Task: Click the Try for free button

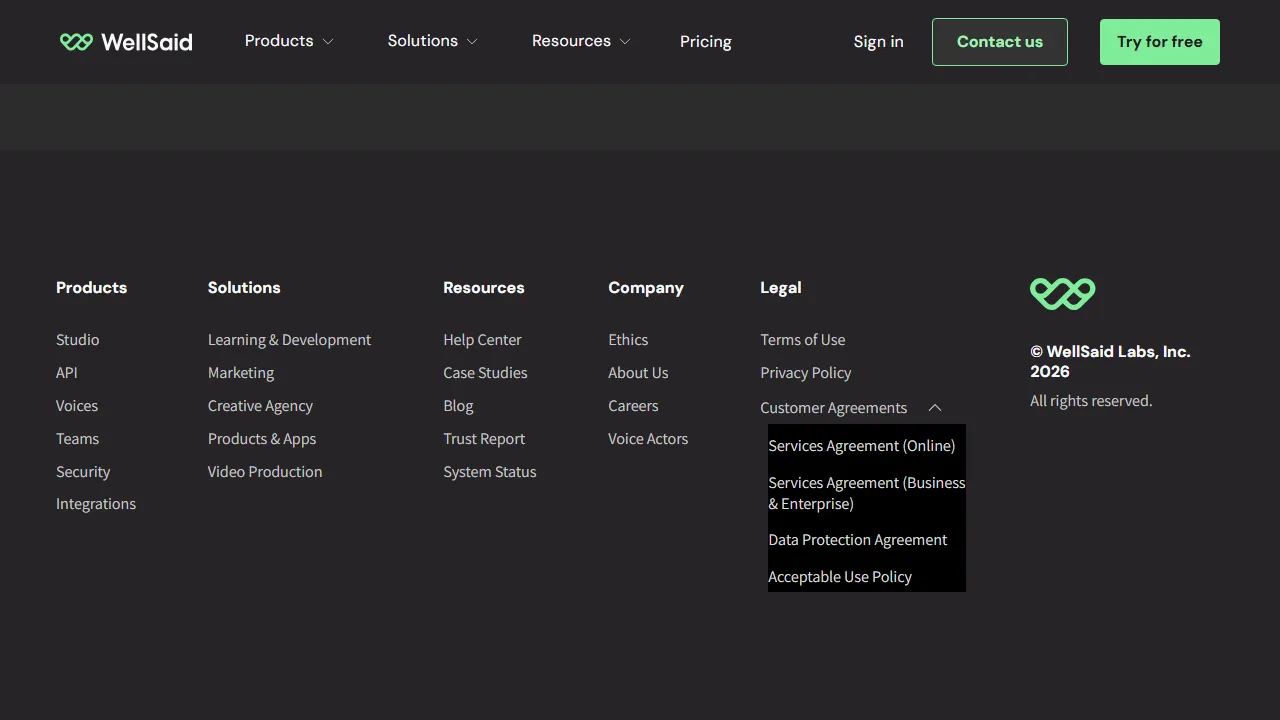Action: 1160,42
